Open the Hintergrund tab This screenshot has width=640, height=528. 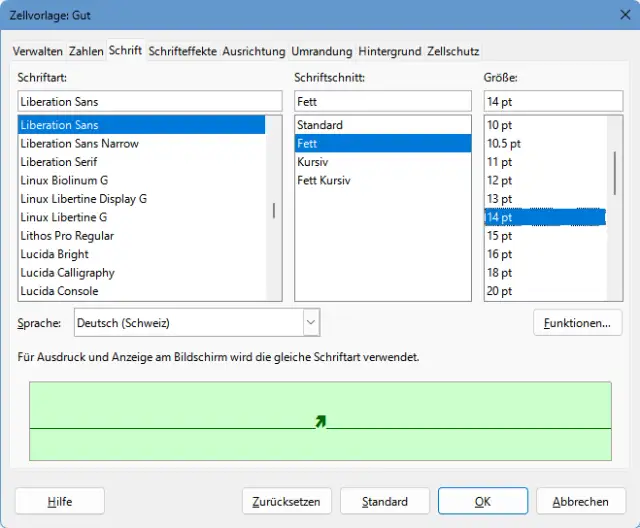pos(390,51)
